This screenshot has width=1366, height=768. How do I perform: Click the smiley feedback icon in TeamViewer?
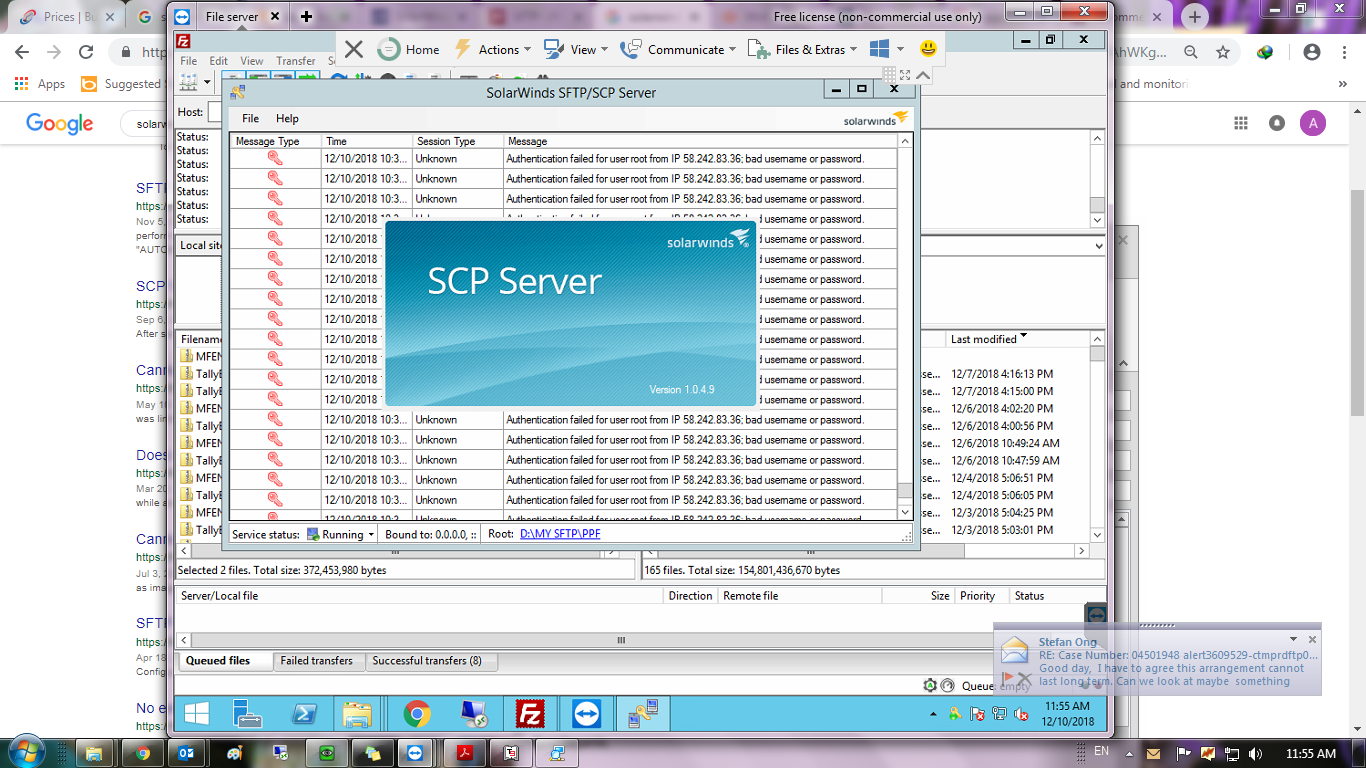pyautogui.click(x=929, y=49)
